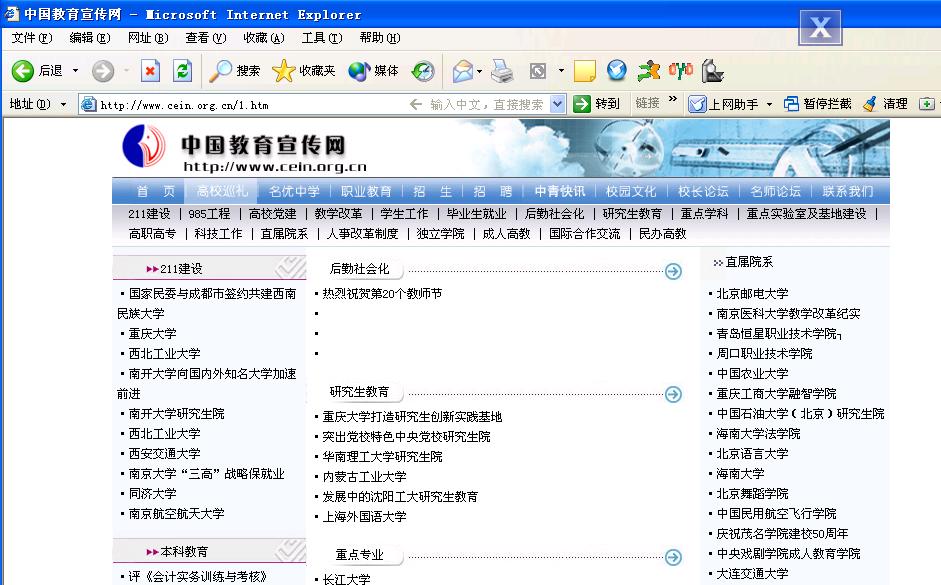The width and height of the screenshot is (941, 585).
Task: Expand the 链接 links chevron
Action: (673, 98)
